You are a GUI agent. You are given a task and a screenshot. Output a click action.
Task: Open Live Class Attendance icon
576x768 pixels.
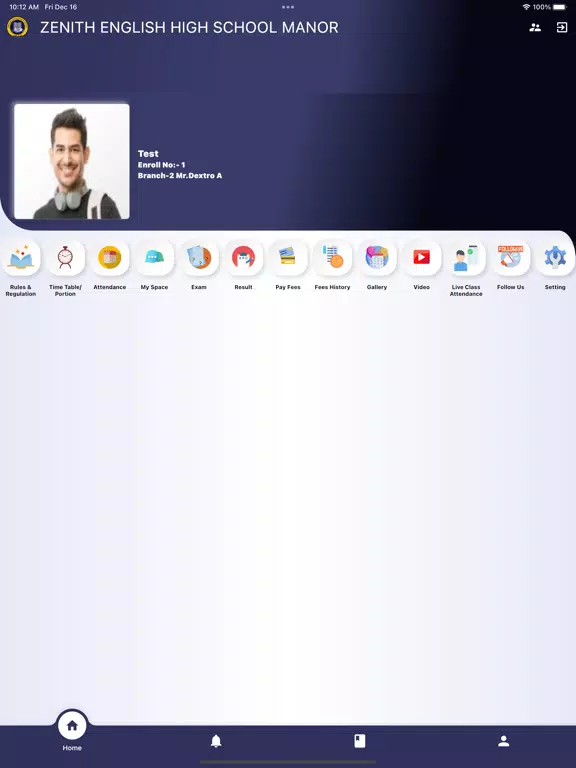click(466, 258)
